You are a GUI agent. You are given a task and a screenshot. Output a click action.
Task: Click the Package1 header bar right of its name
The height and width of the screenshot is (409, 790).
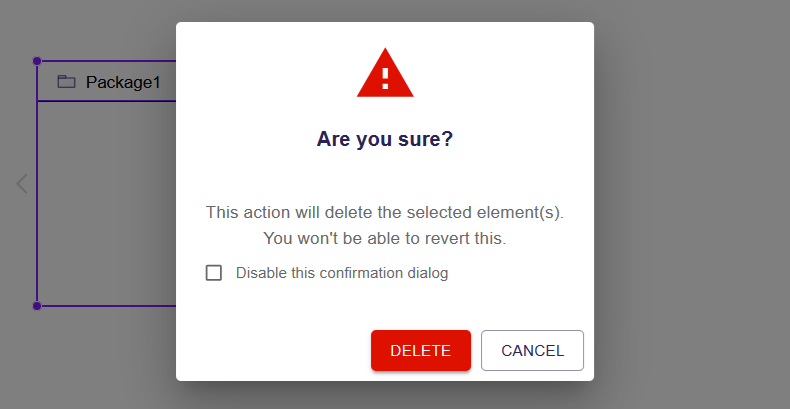[168, 82]
